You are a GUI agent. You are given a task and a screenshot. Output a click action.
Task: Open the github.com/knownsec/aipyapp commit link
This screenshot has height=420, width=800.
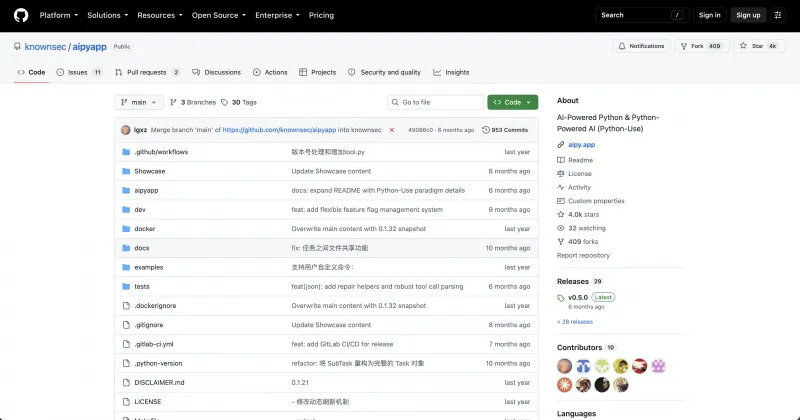[279, 130]
